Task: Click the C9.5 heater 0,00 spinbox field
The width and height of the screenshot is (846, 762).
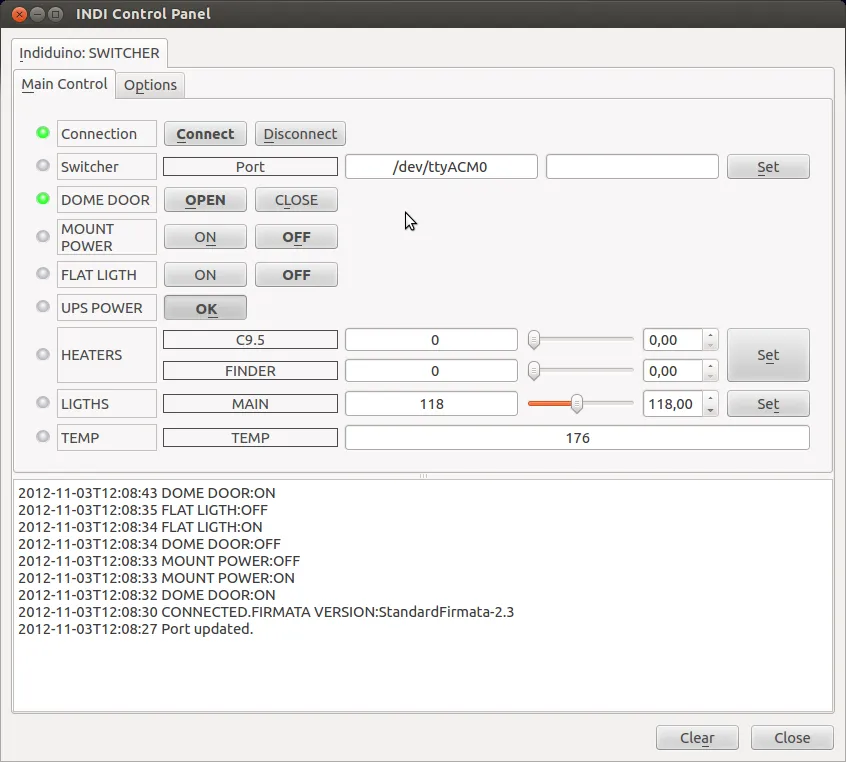Action: pyautogui.click(x=673, y=340)
